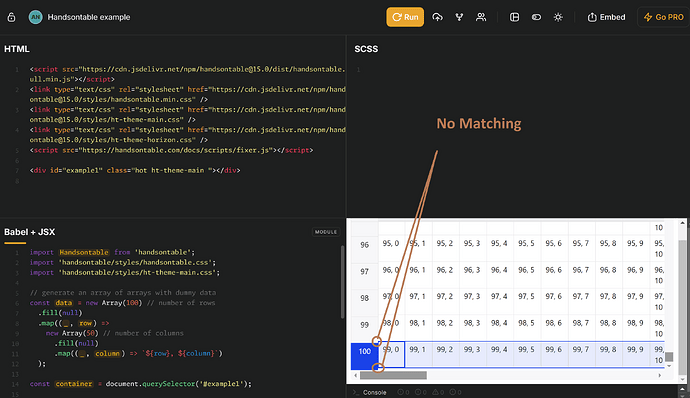The height and width of the screenshot is (398, 690).
Task: Change the editor layout icon
Action: [x=514, y=17]
